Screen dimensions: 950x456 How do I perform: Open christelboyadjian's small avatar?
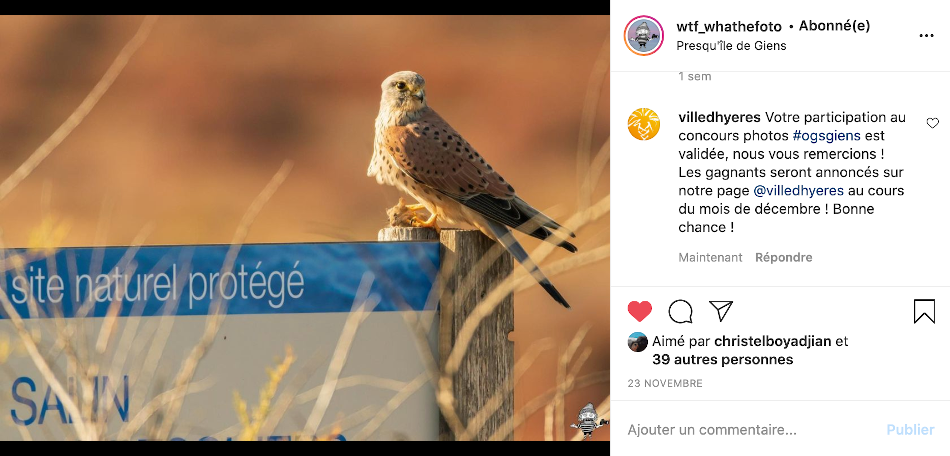[x=637, y=342]
